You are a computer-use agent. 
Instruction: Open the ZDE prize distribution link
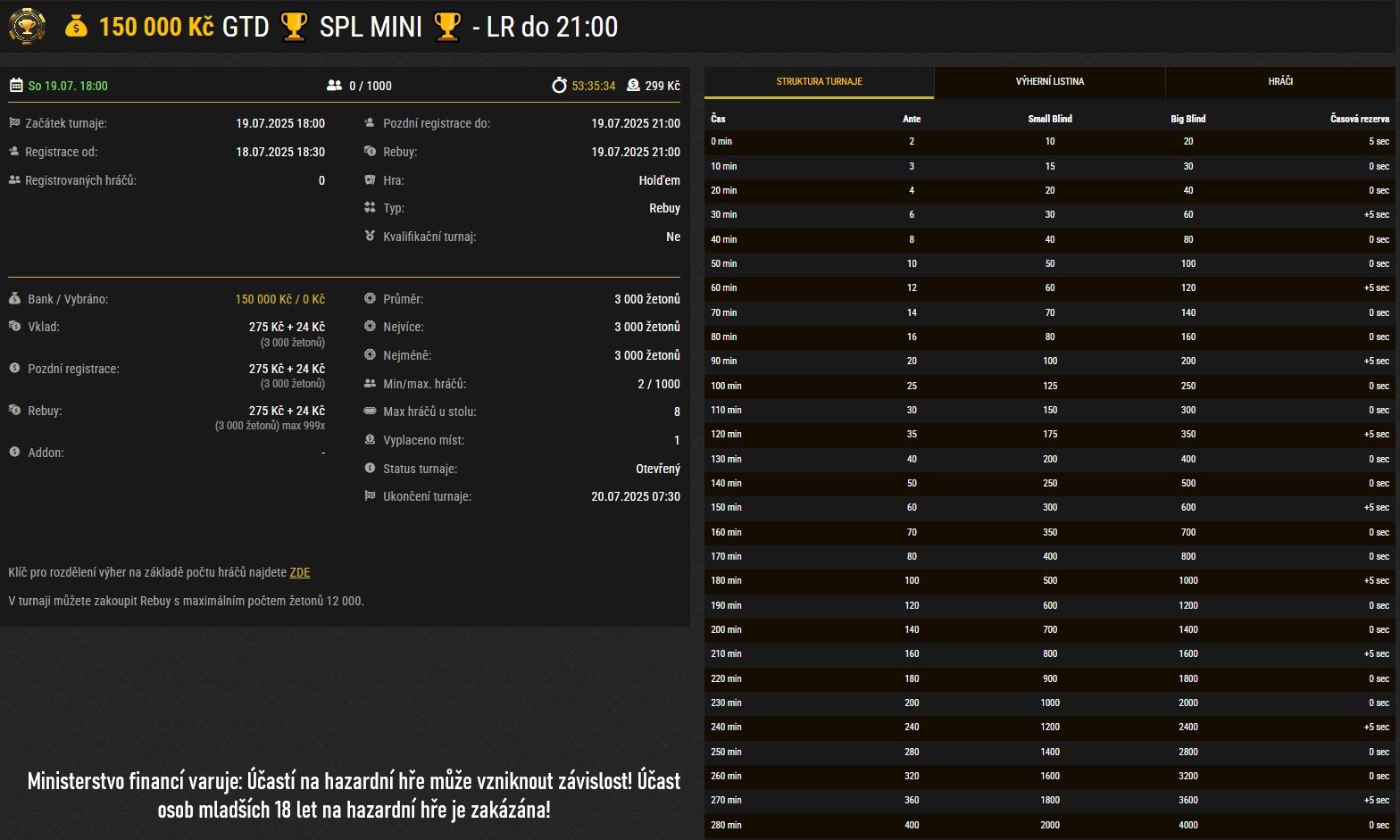pyautogui.click(x=300, y=572)
